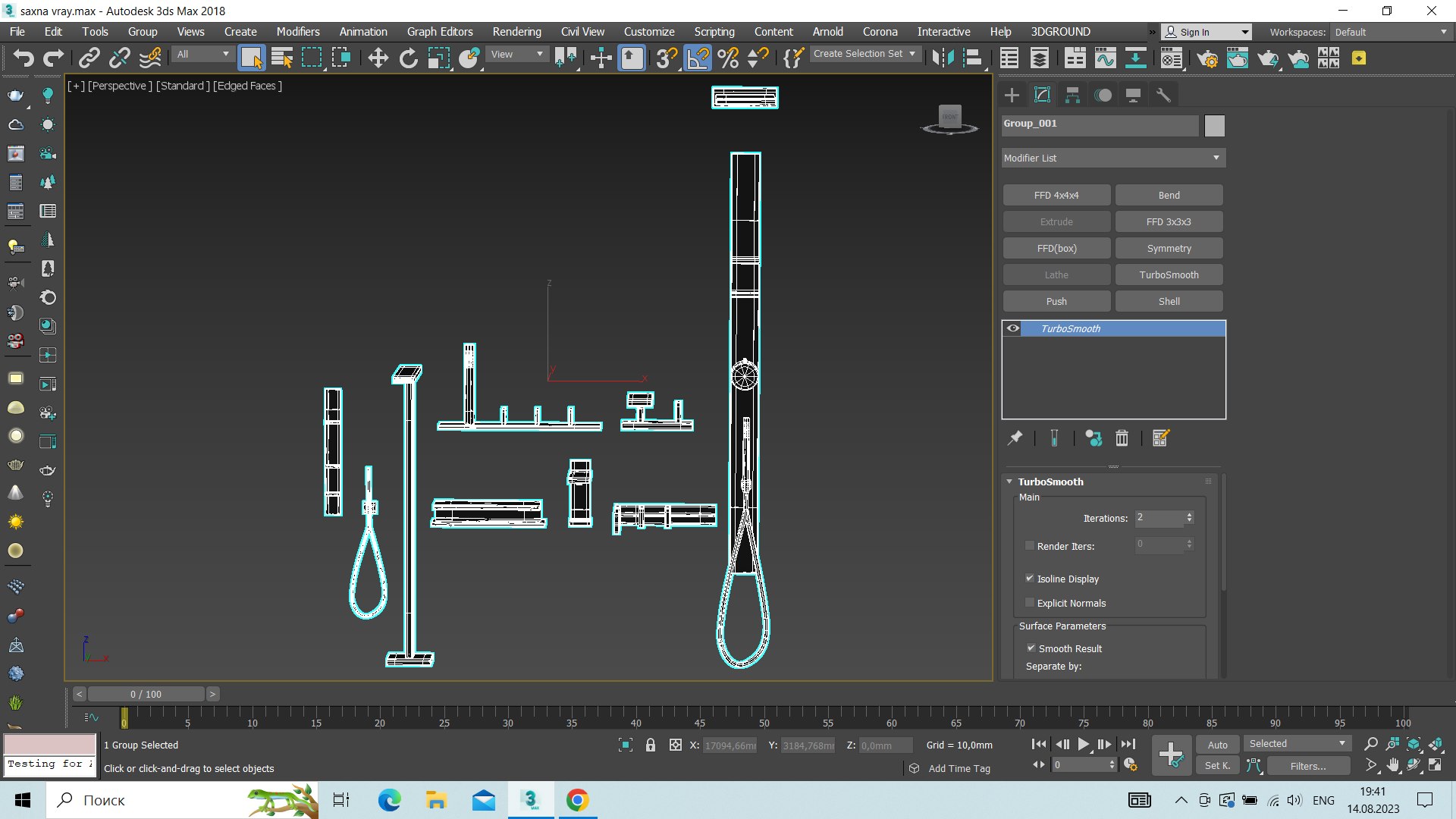Open the selection filter All dropdown
The width and height of the screenshot is (1456, 819).
click(x=202, y=54)
